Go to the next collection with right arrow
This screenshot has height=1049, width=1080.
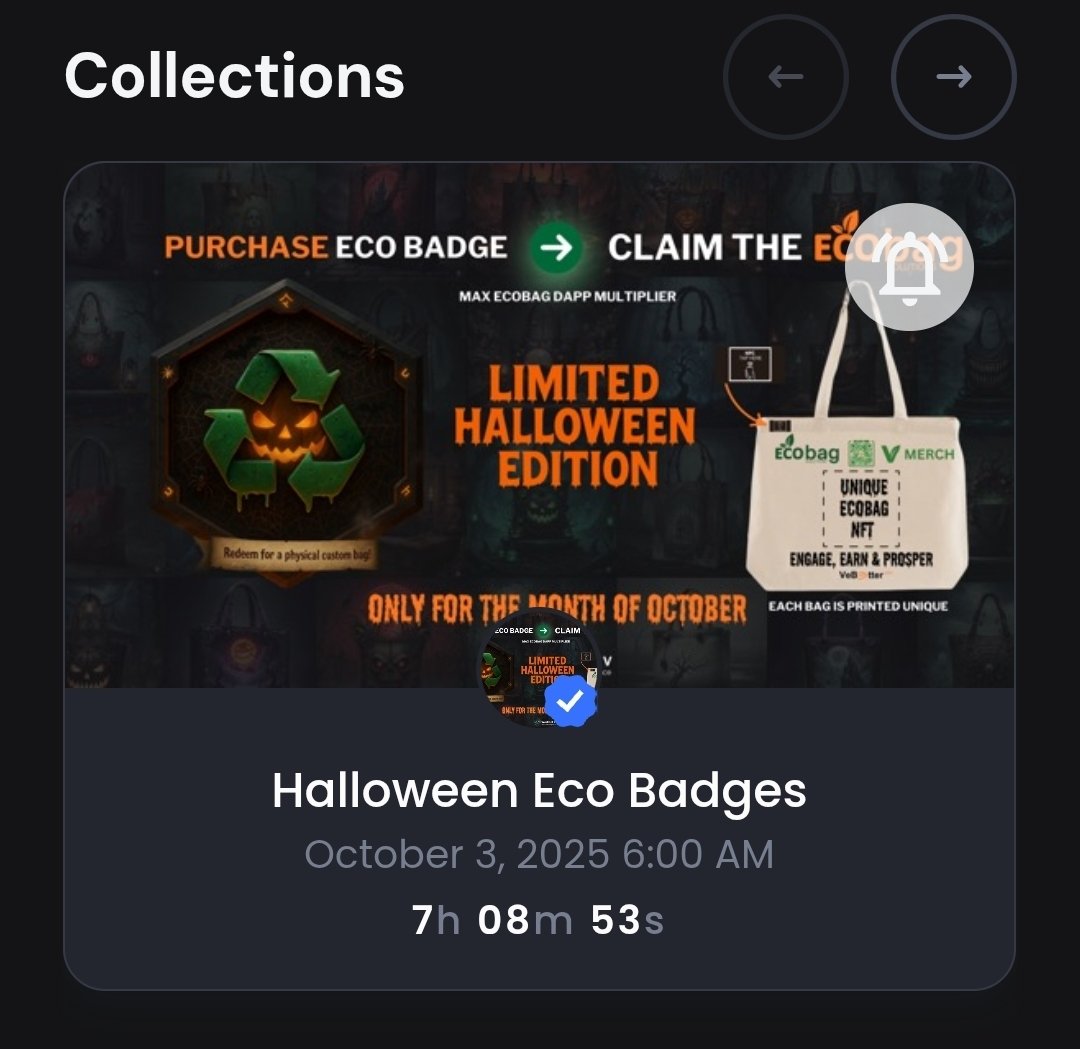(953, 77)
